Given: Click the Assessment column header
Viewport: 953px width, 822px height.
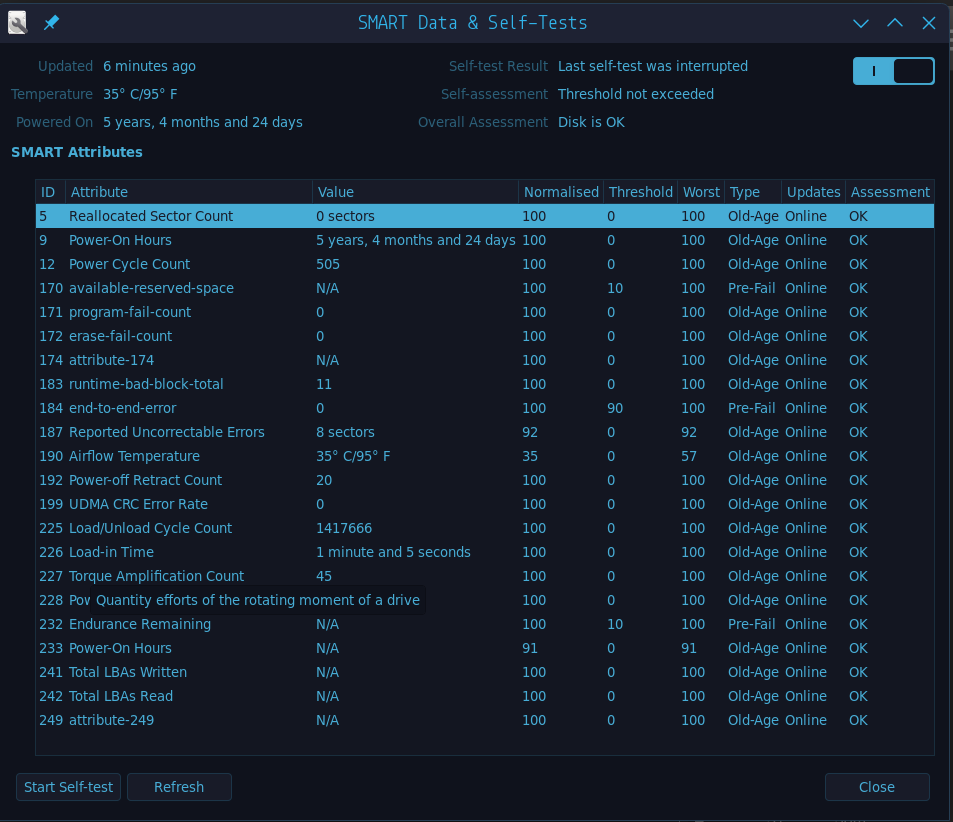Looking at the screenshot, I should (890, 192).
